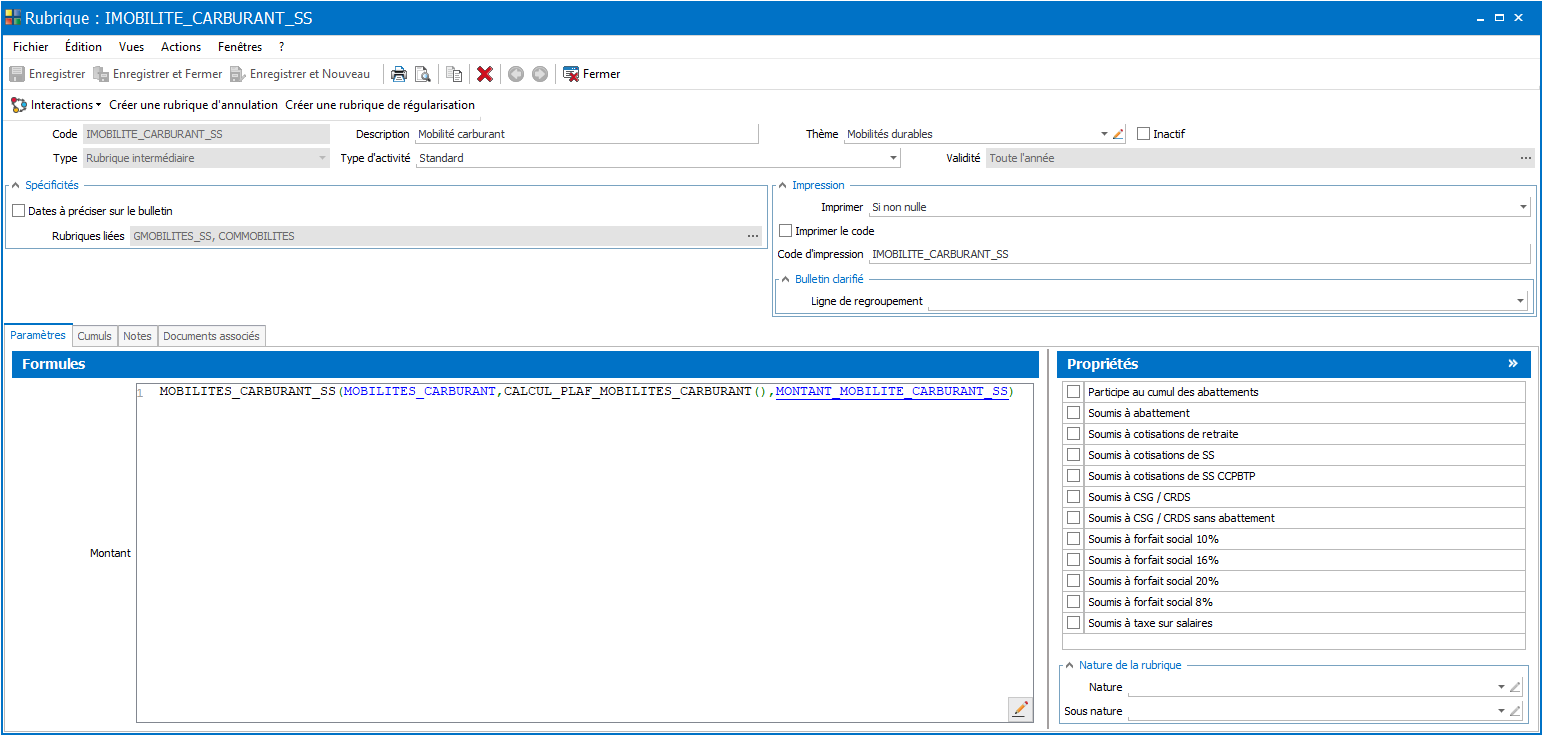Open the Sous nature dropdown arrow
Image resolution: width=1543 pixels, height=736 pixels.
coord(1501,711)
